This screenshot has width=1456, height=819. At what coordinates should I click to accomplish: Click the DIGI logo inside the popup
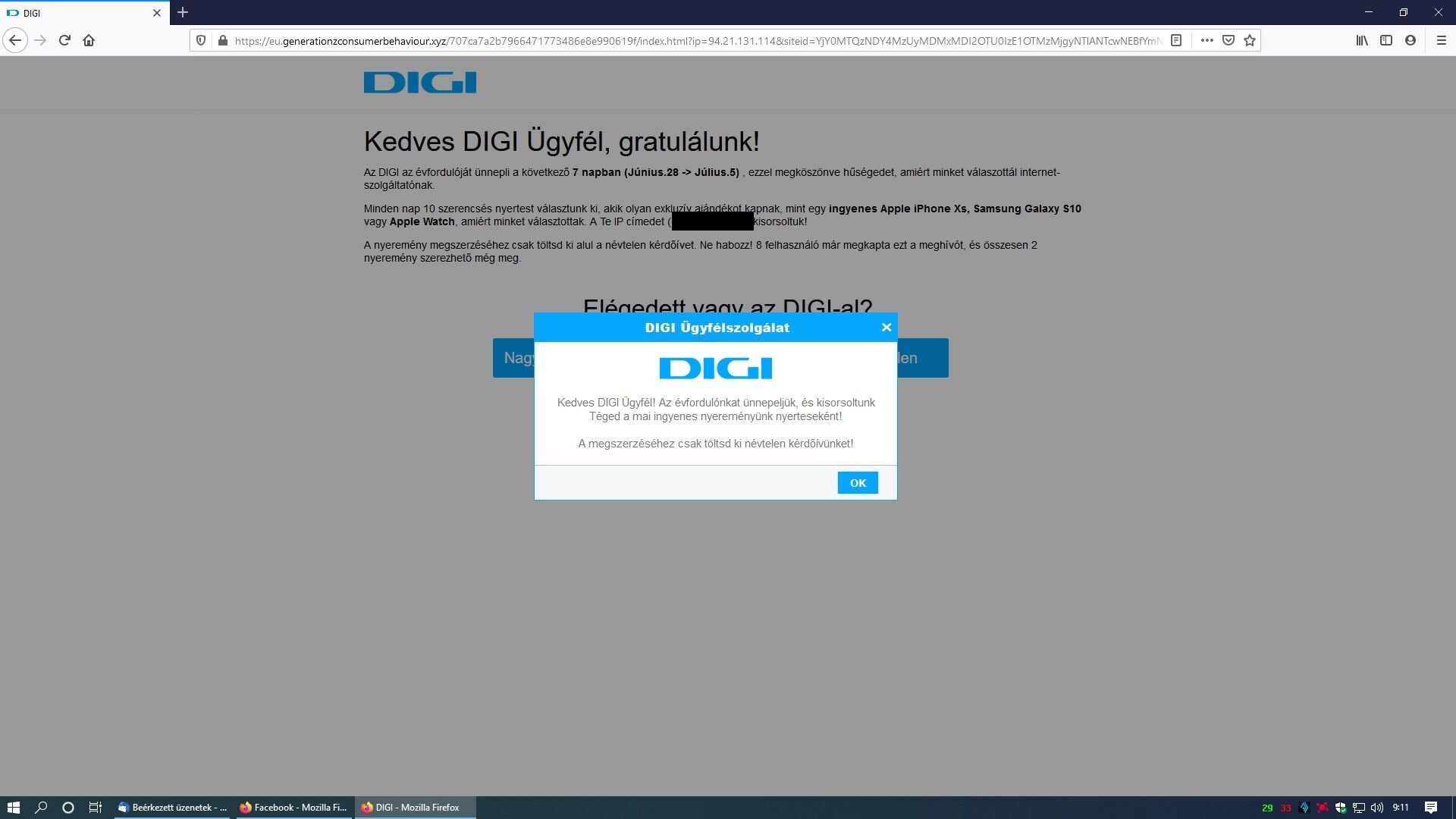(716, 369)
